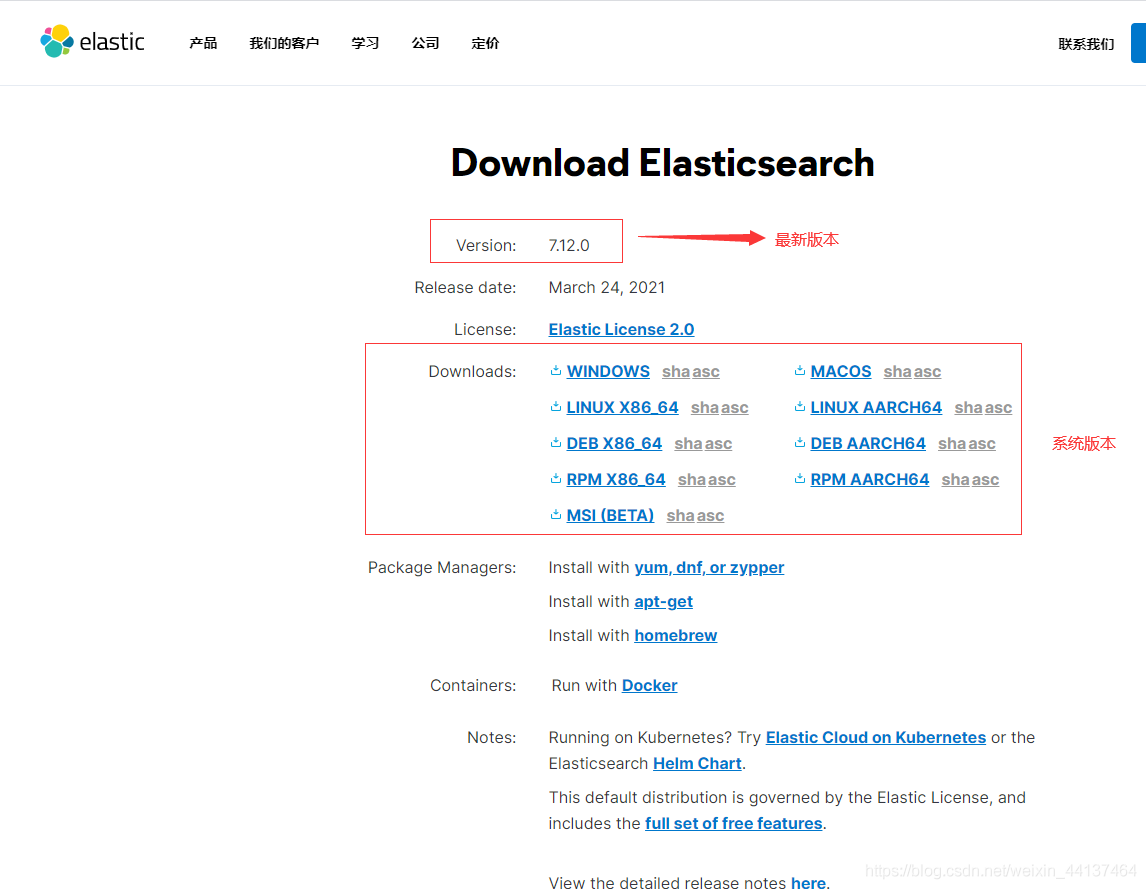Click the download icon beside MSI (BETA)
This screenshot has height=889, width=1146.
[555, 514]
